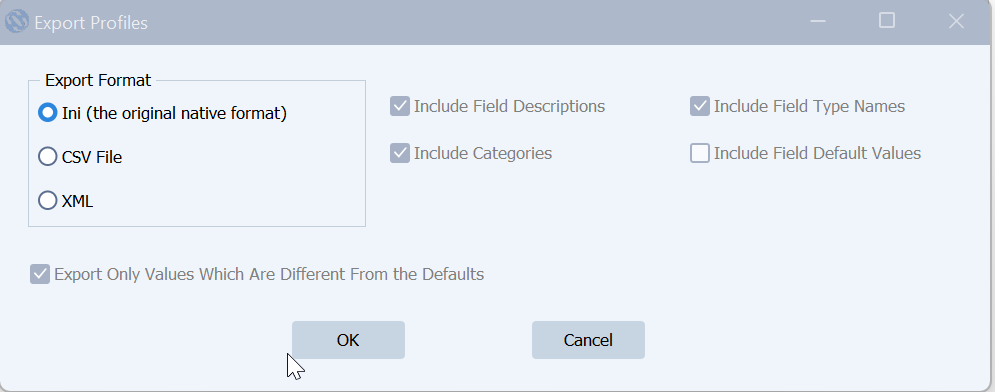Click the application icon in title bar

pyautogui.click(x=16, y=22)
